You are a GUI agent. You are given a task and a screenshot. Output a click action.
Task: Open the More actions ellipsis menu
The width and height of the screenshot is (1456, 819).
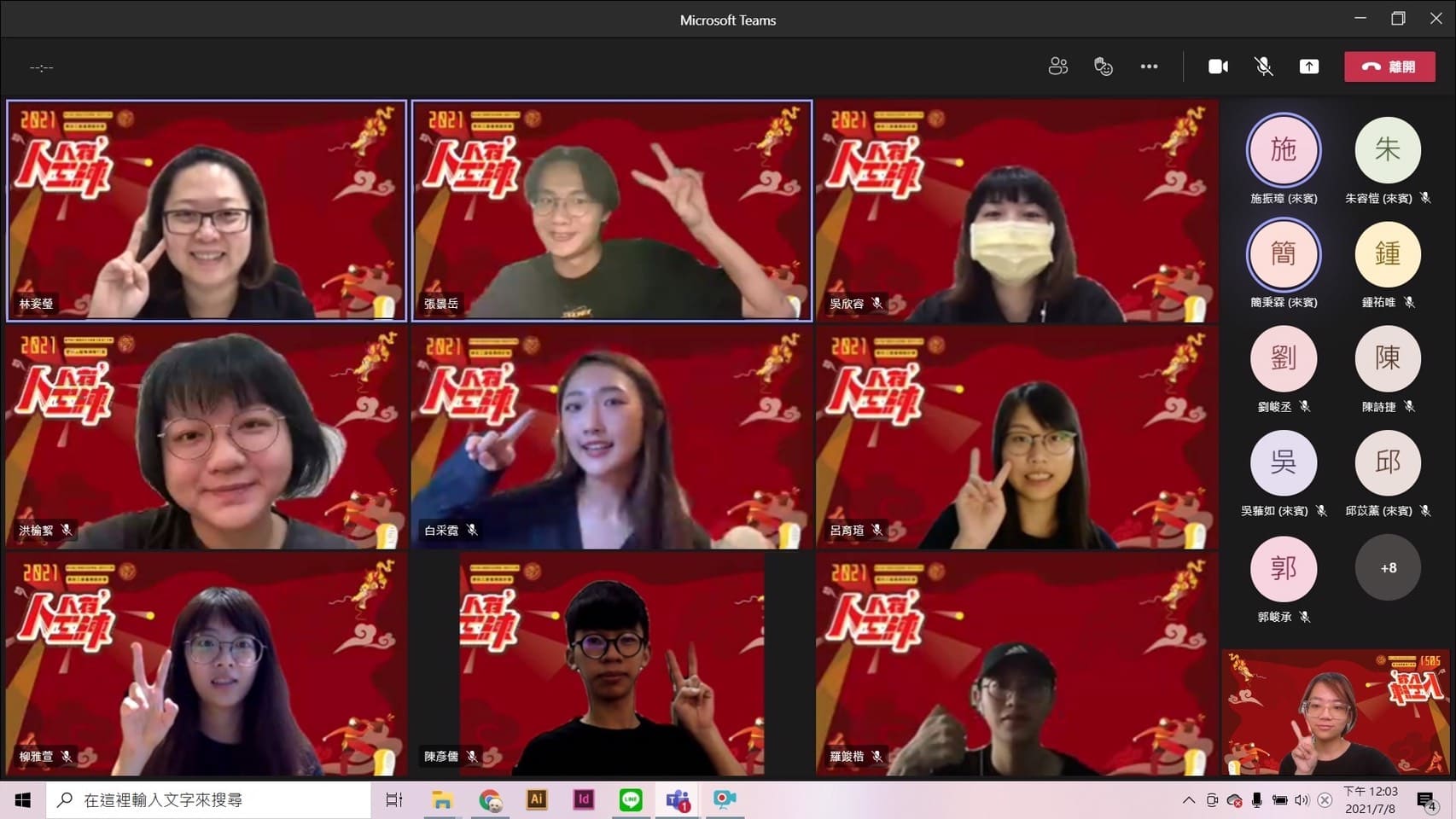click(1149, 67)
